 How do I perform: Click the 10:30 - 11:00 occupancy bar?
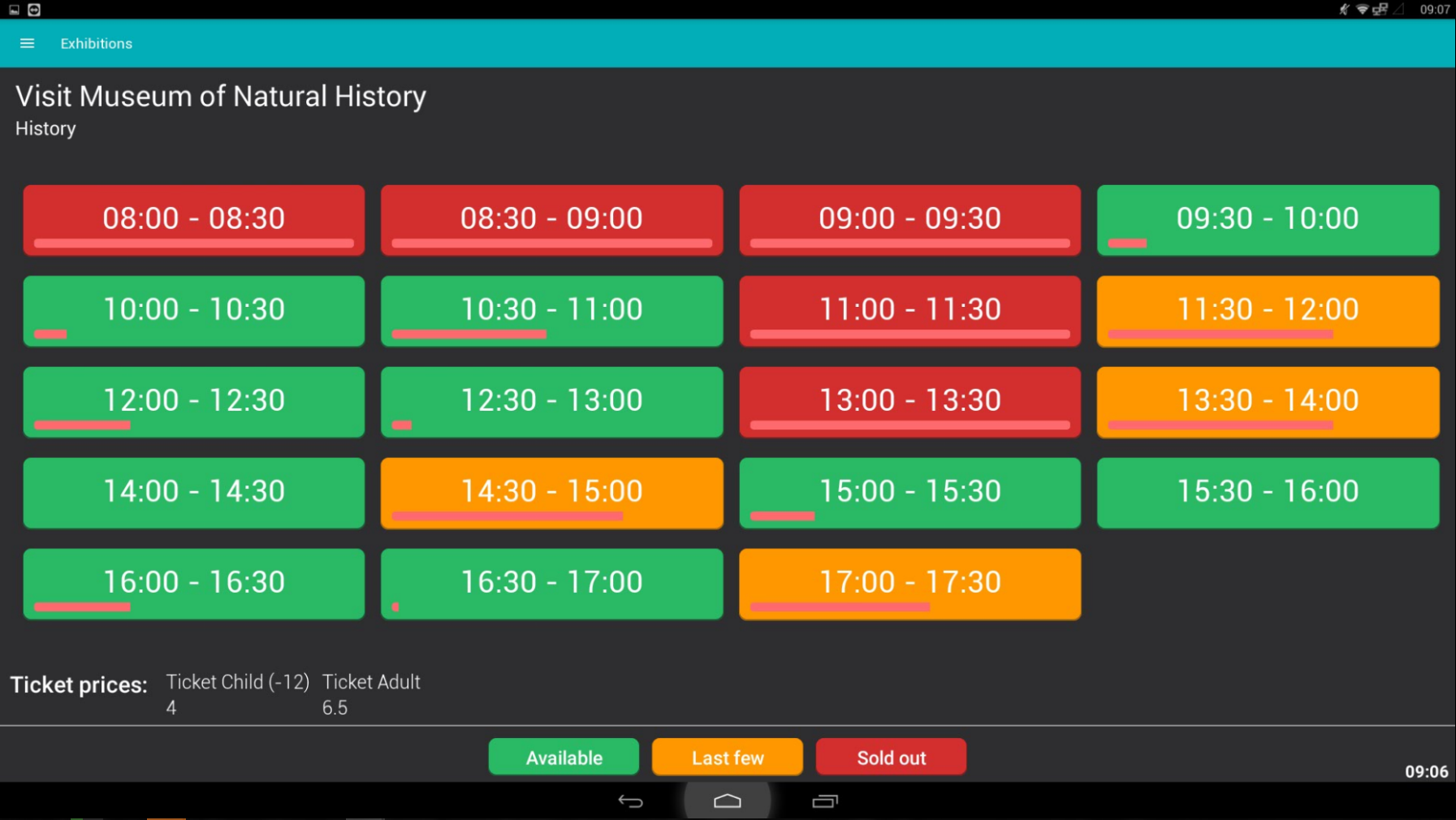(x=469, y=334)
